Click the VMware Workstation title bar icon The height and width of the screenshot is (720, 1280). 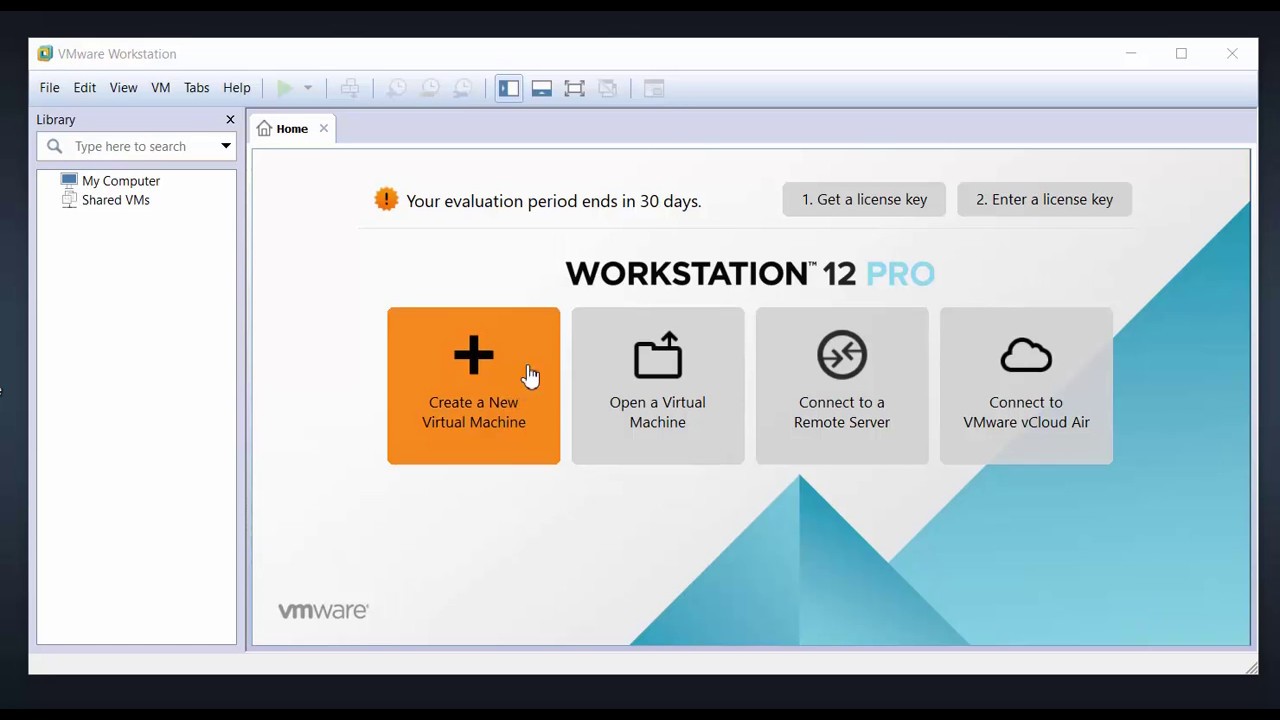(45, 53)
